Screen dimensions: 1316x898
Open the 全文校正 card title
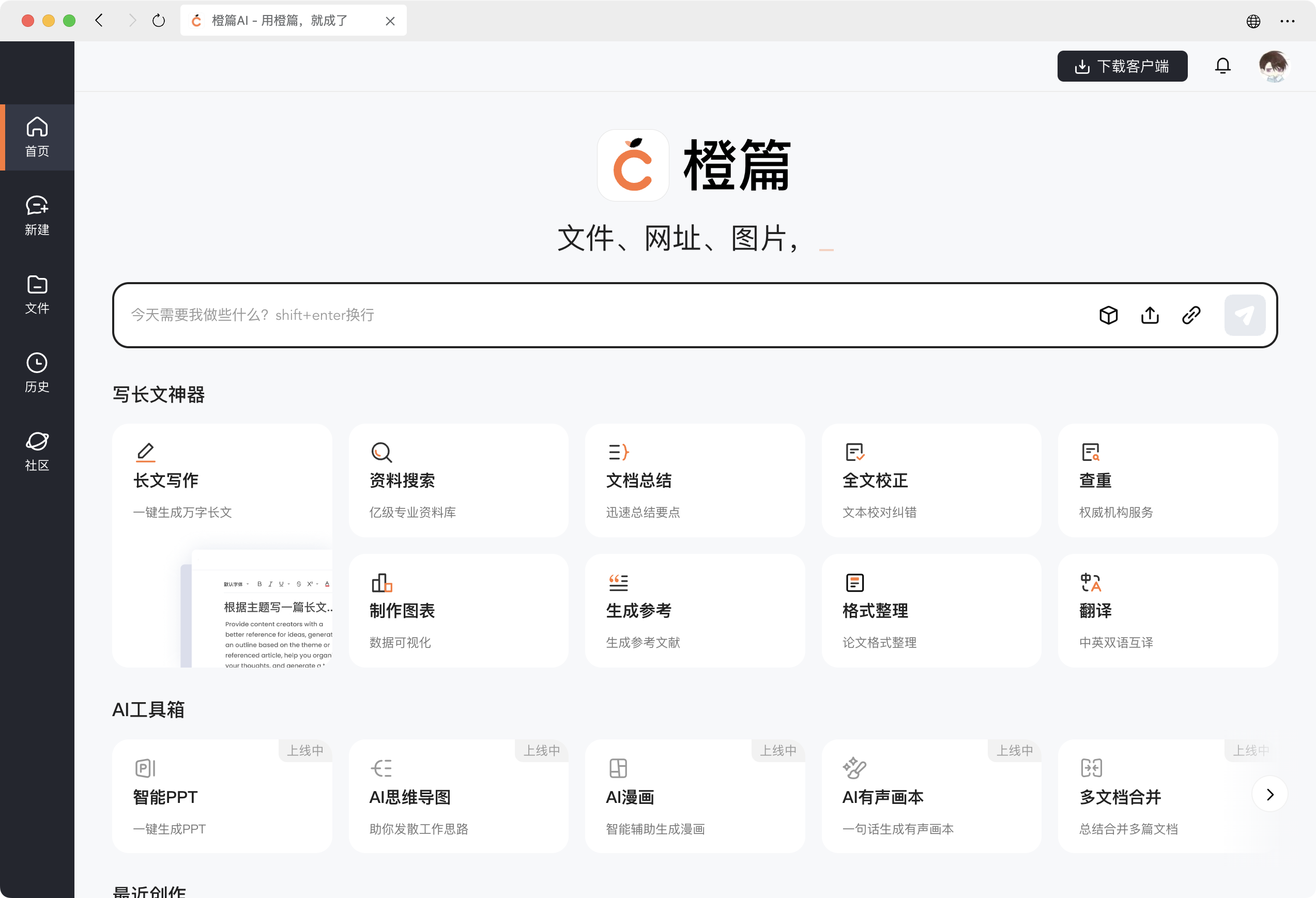click(x=875, y=481)
